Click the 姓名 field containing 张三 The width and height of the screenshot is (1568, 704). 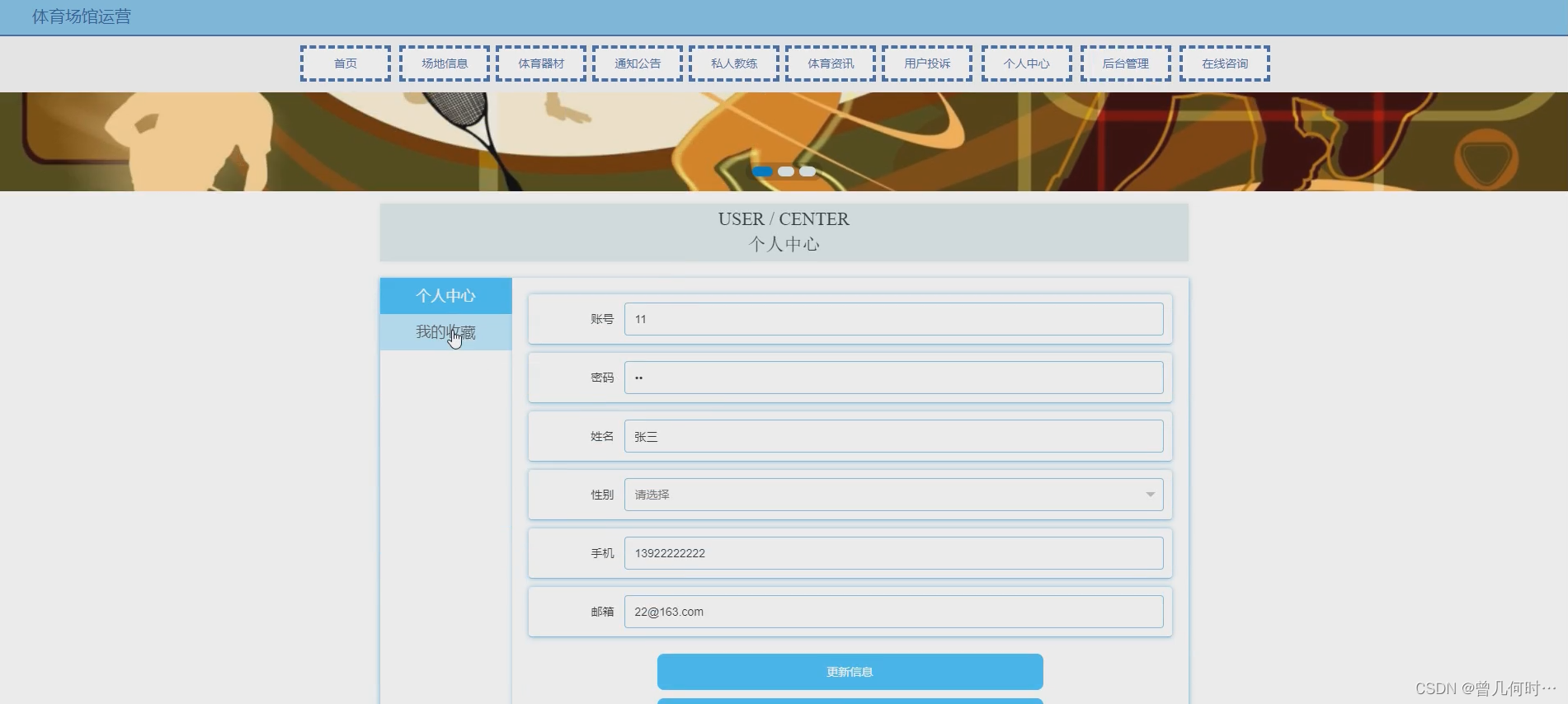pyautogui.click(x=894, y=436)
